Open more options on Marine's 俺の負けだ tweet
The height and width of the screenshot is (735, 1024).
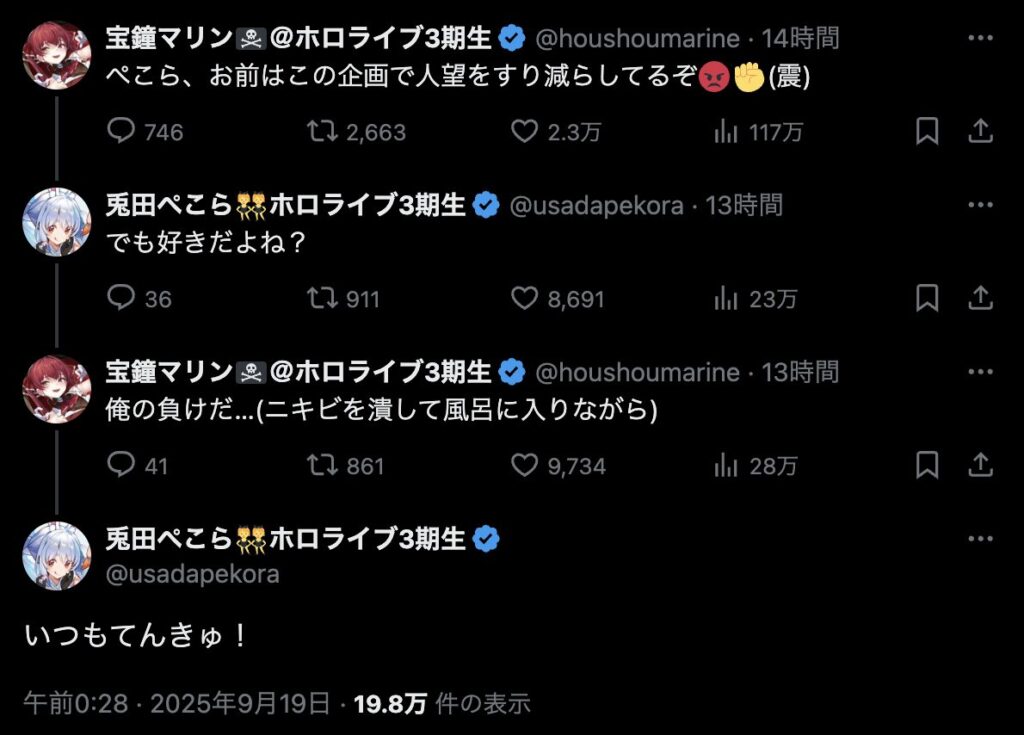click(981, 373)
